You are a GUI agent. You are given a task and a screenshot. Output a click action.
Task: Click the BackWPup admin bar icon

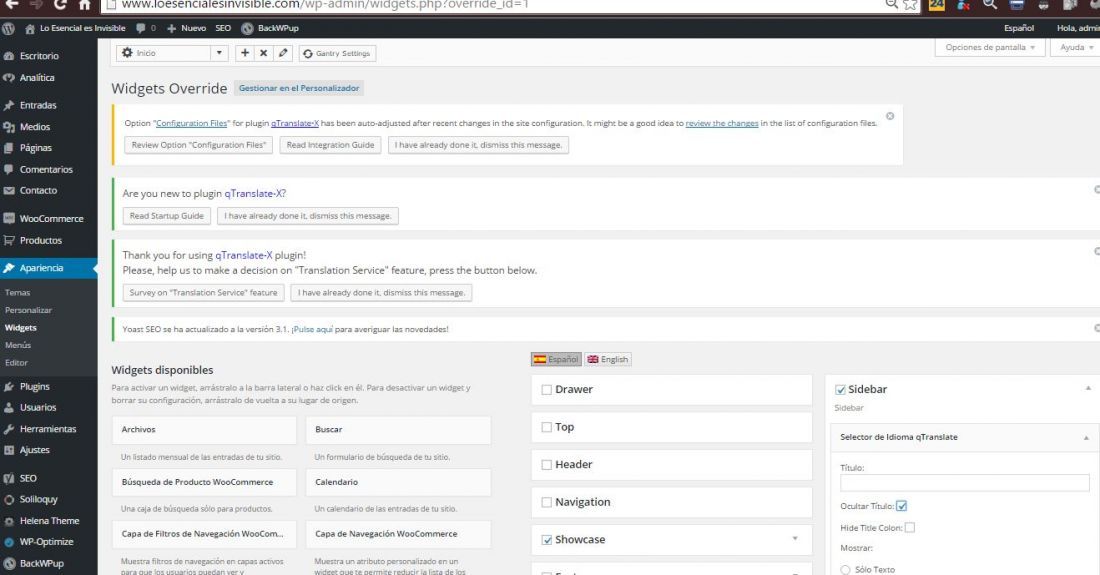[x=247, y=29]
